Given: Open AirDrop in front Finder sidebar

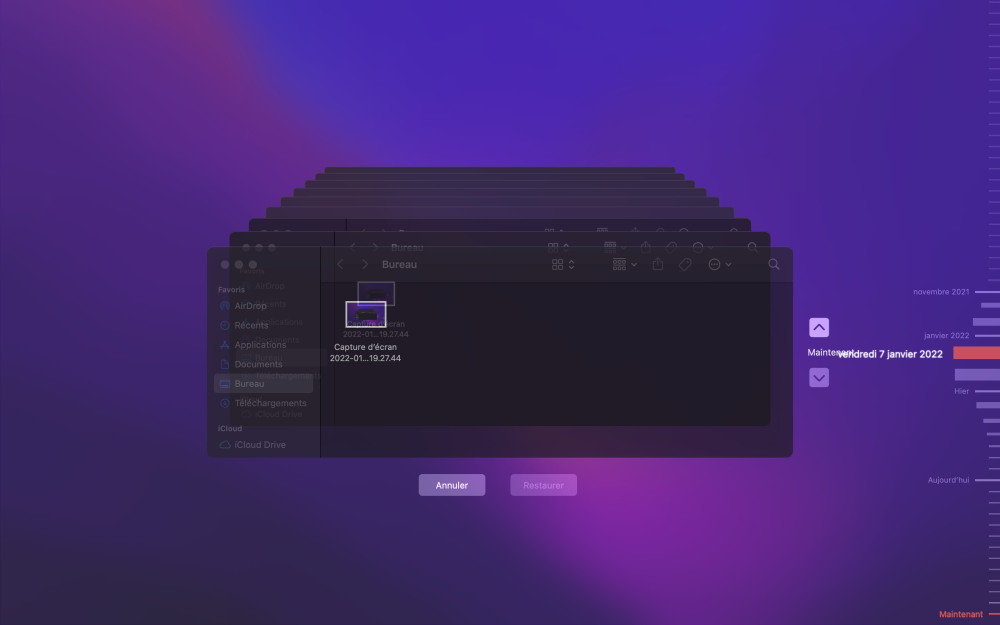Looking at the screenshot, I should point(263,305).
